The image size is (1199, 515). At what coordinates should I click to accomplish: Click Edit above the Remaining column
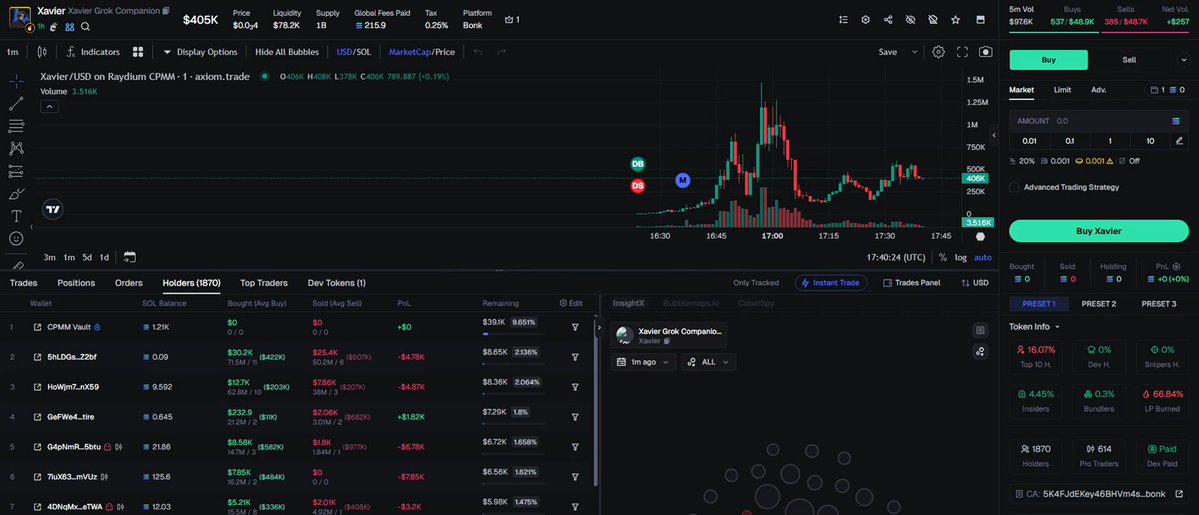coord(571,303)
